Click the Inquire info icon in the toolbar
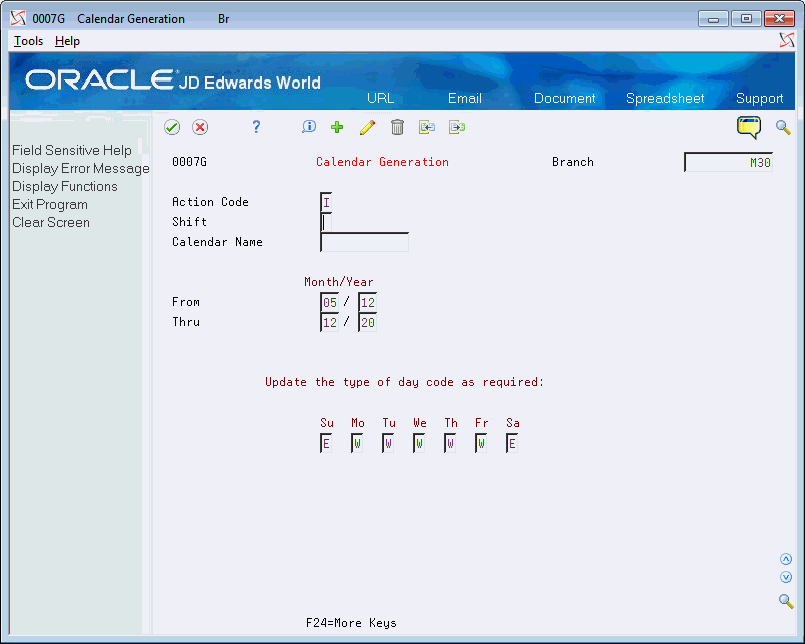 tap(309, 127)
